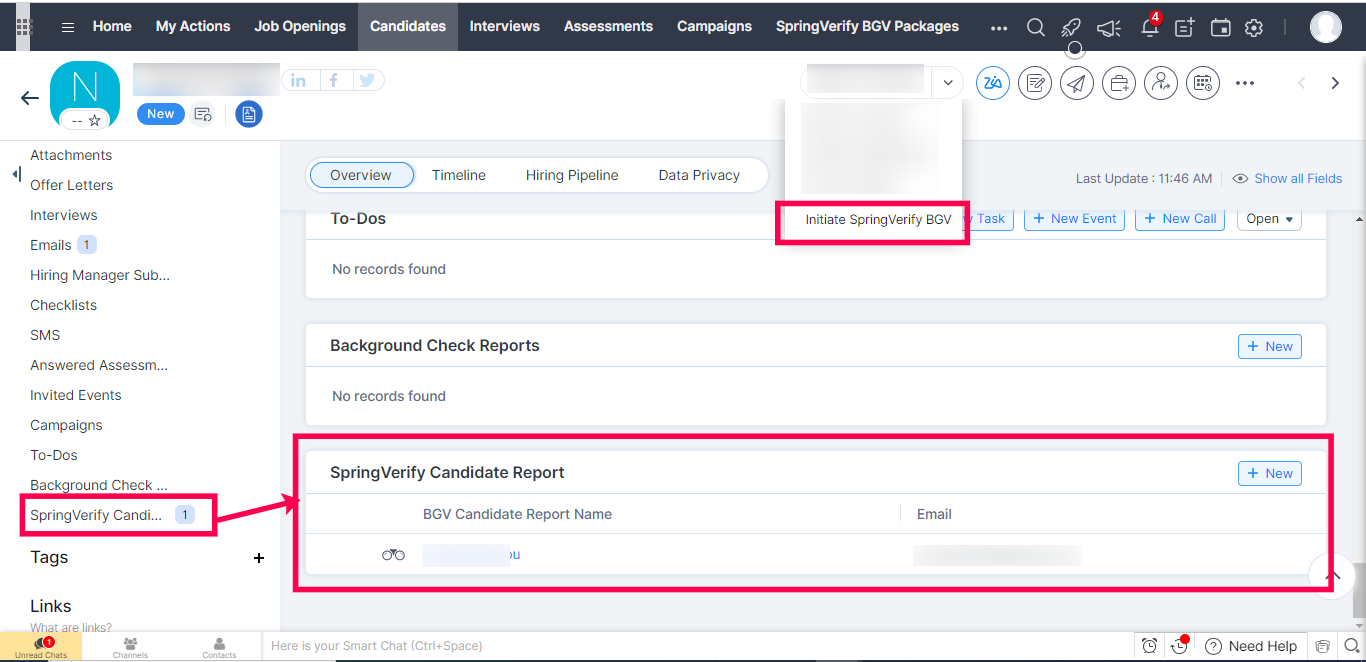Click the alarm clock reminders icon
The image size is (1366, 662).
pyautogui.click(x=1150, y=646)
